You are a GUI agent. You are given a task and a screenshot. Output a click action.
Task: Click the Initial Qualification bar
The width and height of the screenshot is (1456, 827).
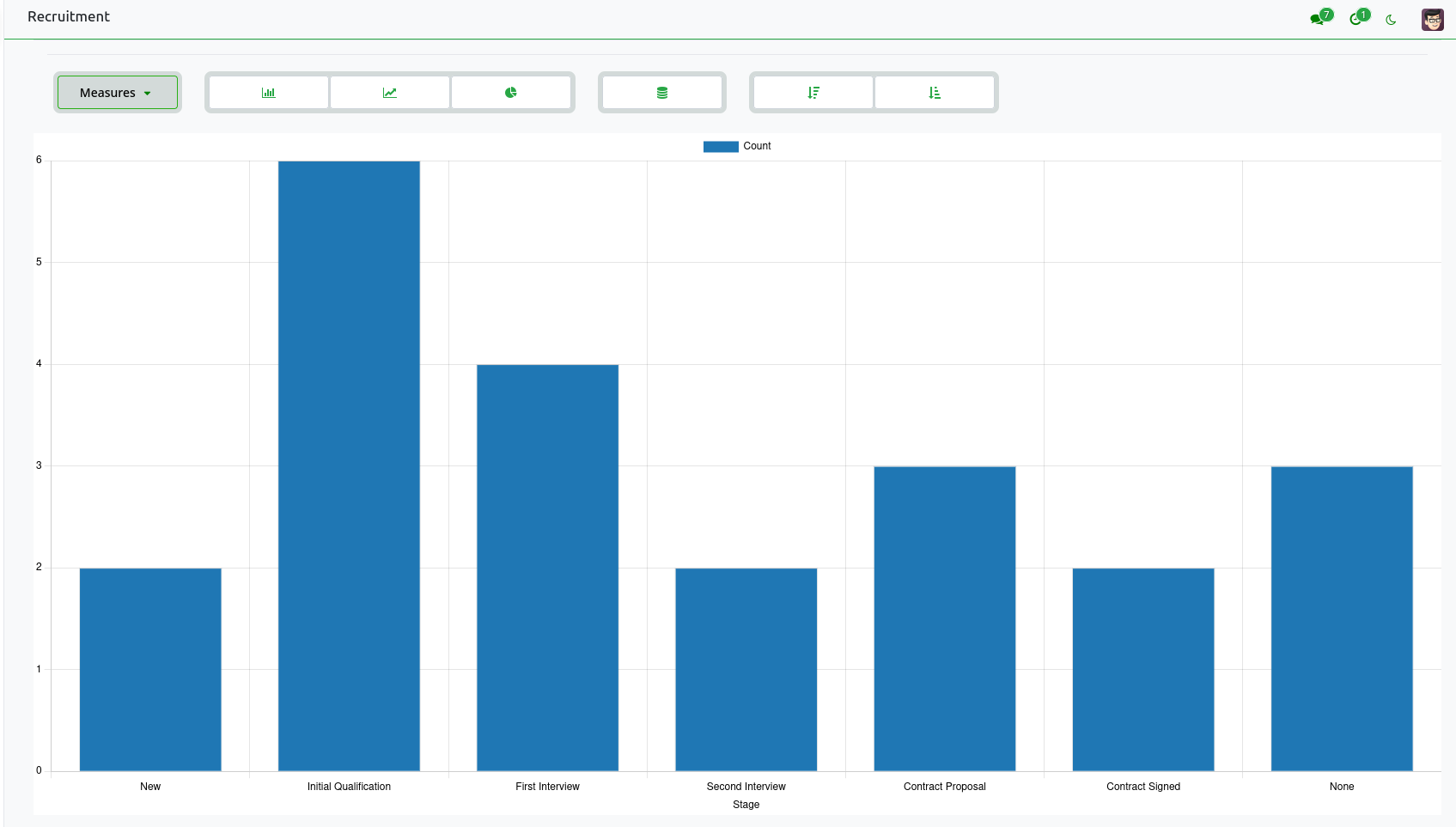349,465
